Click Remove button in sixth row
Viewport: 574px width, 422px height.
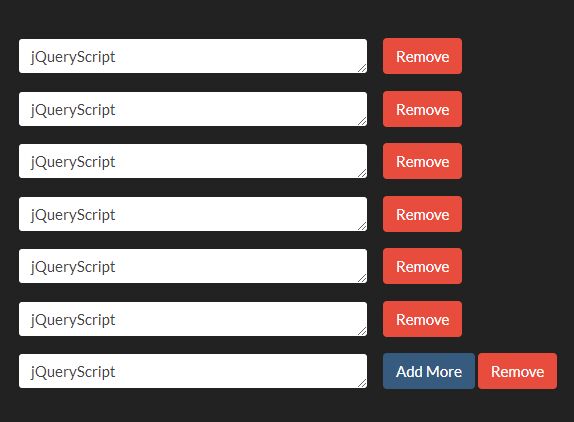pyautogui.click(x=422, y=319)
